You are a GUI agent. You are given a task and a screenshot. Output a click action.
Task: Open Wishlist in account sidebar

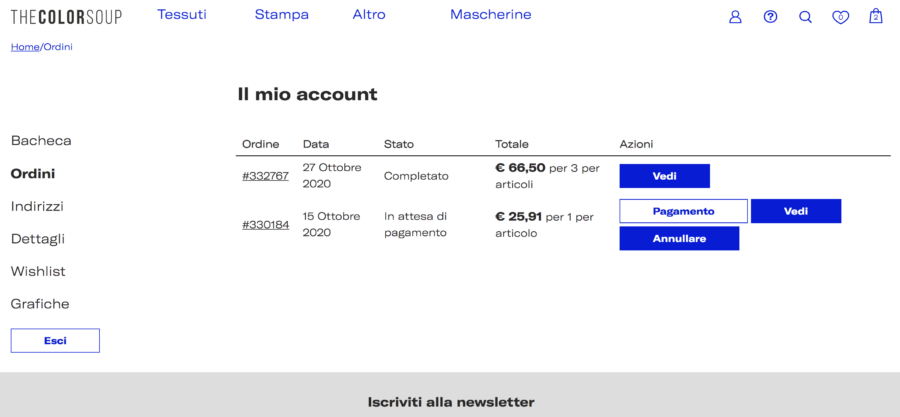coord(38,271)
